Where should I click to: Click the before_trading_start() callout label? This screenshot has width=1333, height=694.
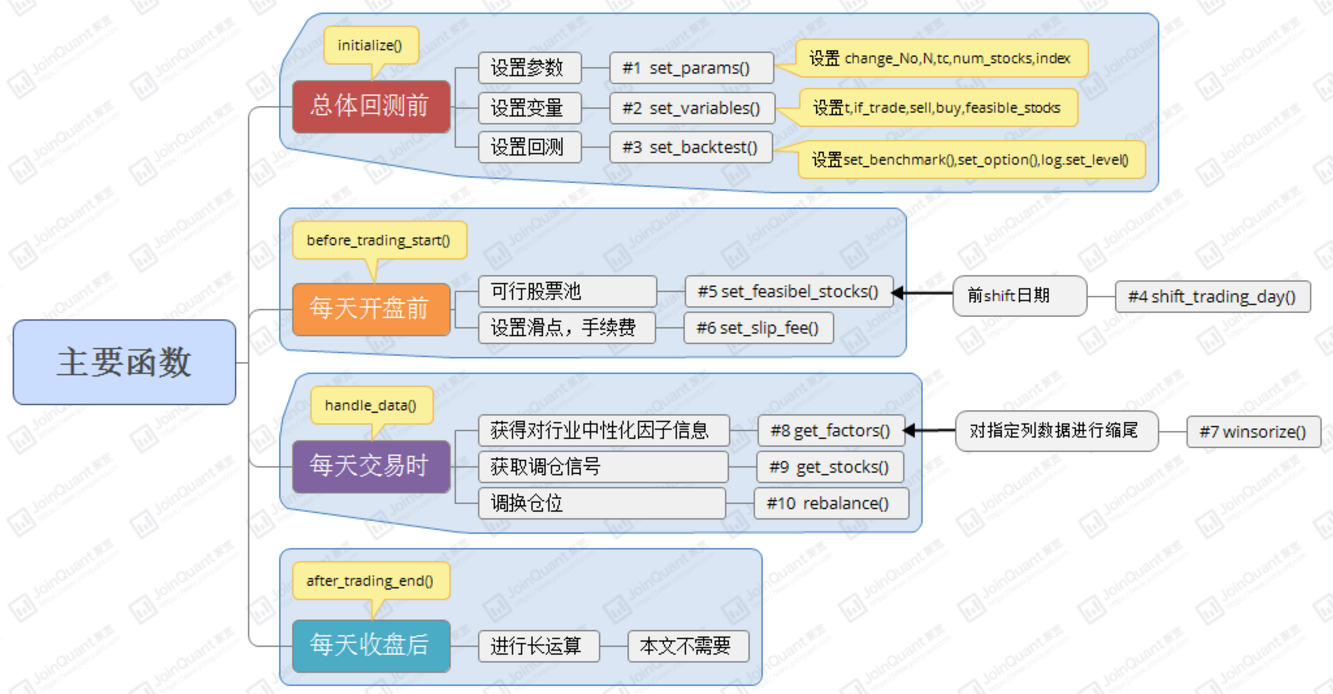coord(379,239)
